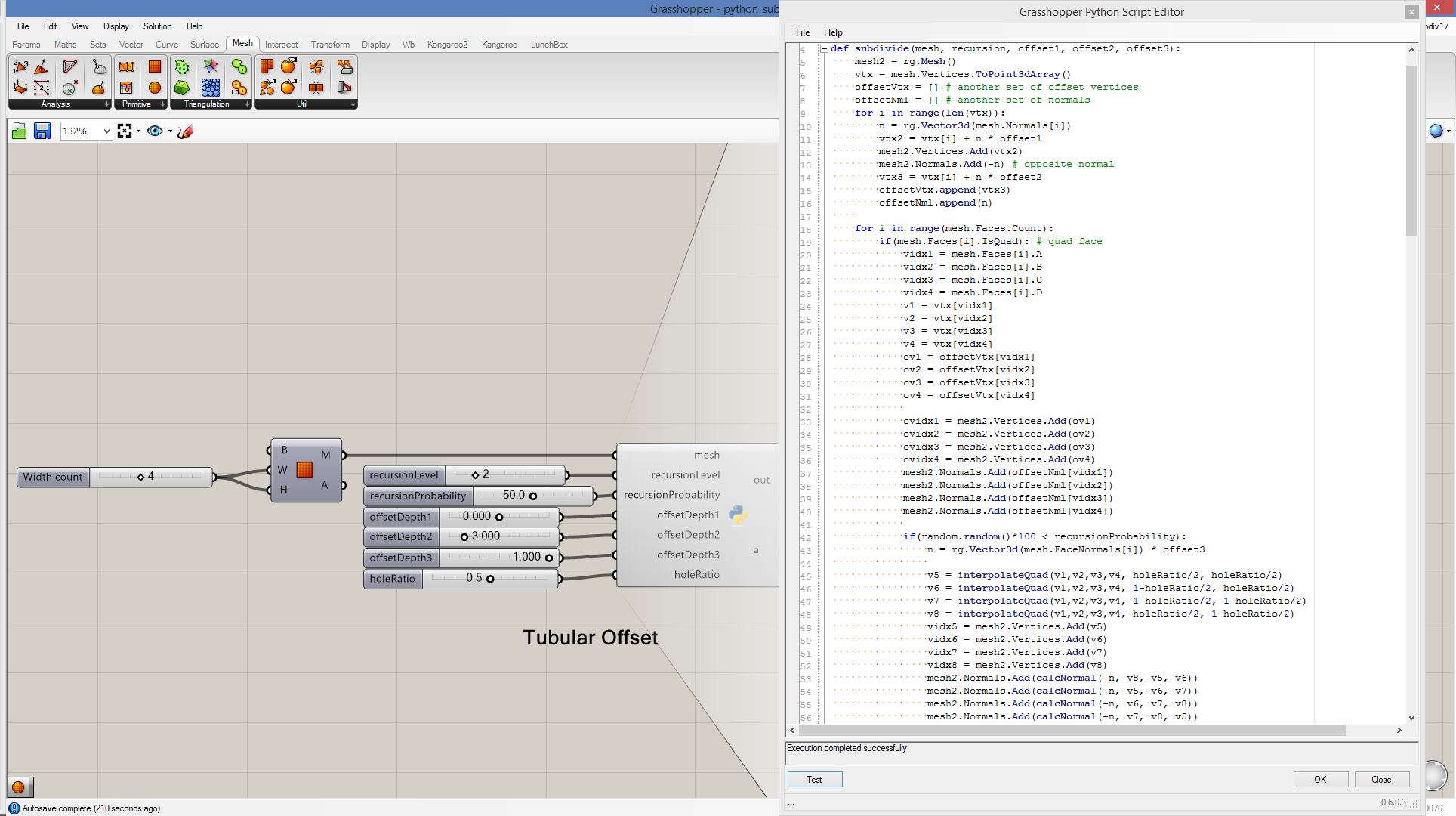Open the zoom extents dropdown arrow

(x=138, y=131)
